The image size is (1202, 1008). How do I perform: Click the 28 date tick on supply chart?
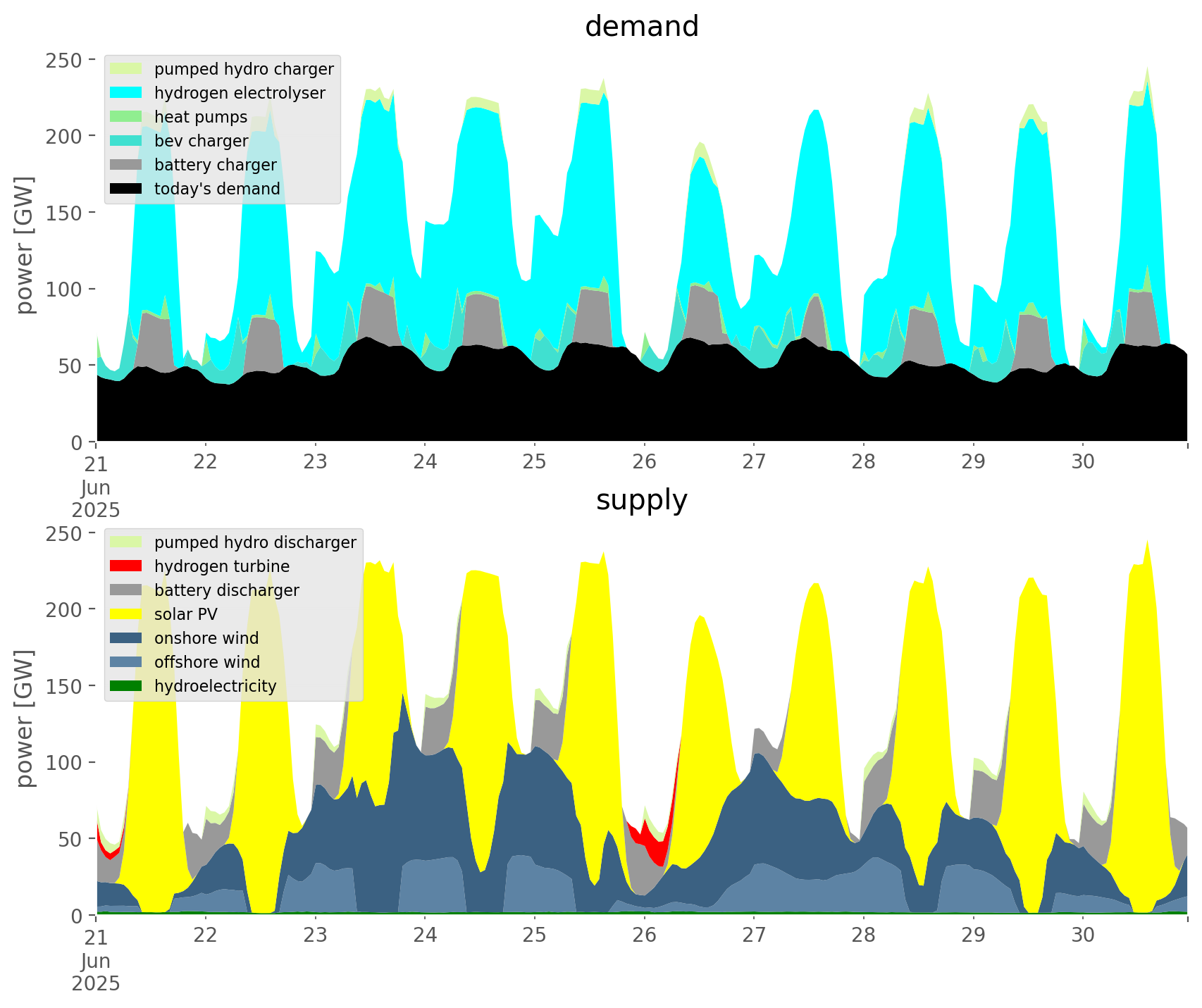point(863,935)
